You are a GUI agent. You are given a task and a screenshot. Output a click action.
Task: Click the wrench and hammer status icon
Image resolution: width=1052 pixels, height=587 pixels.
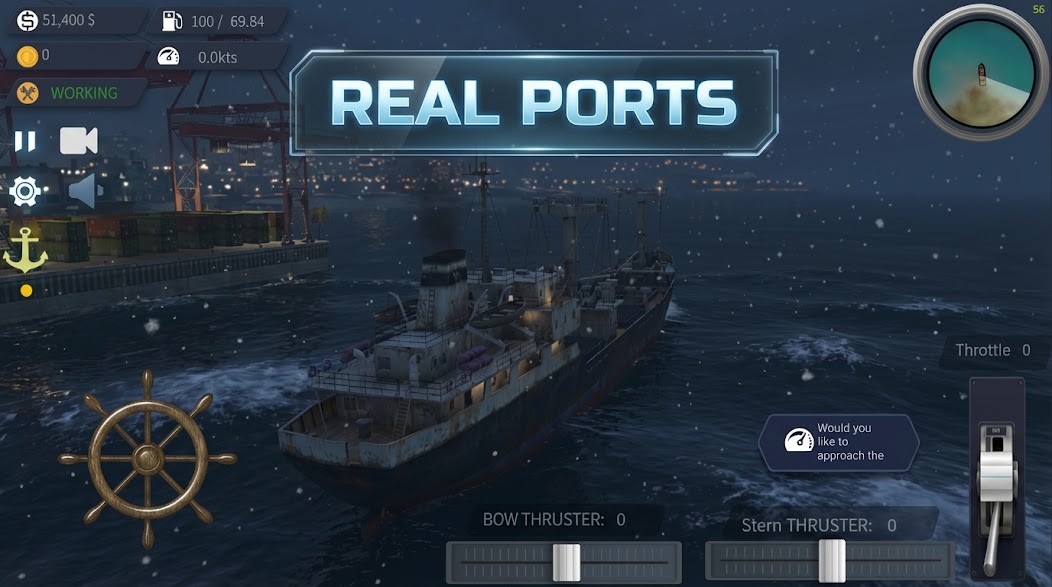click(x=28, y=93)
